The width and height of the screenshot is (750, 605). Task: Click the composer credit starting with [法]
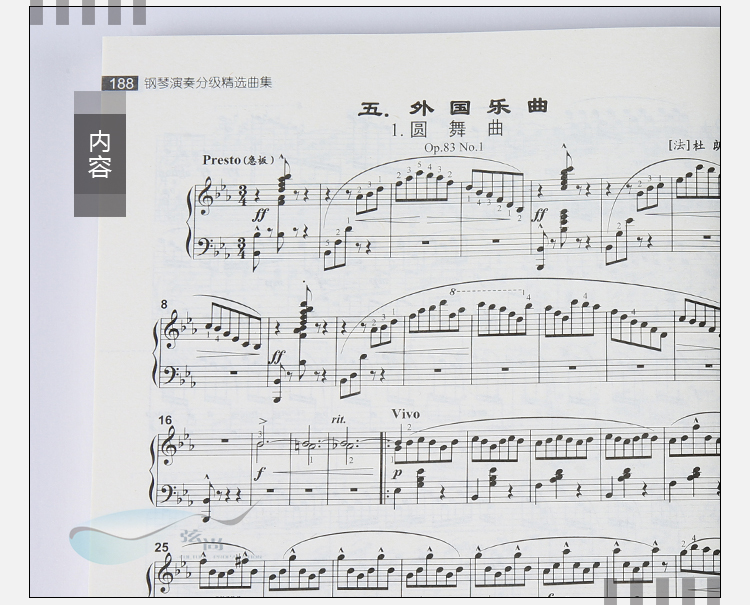click(695, 145)
